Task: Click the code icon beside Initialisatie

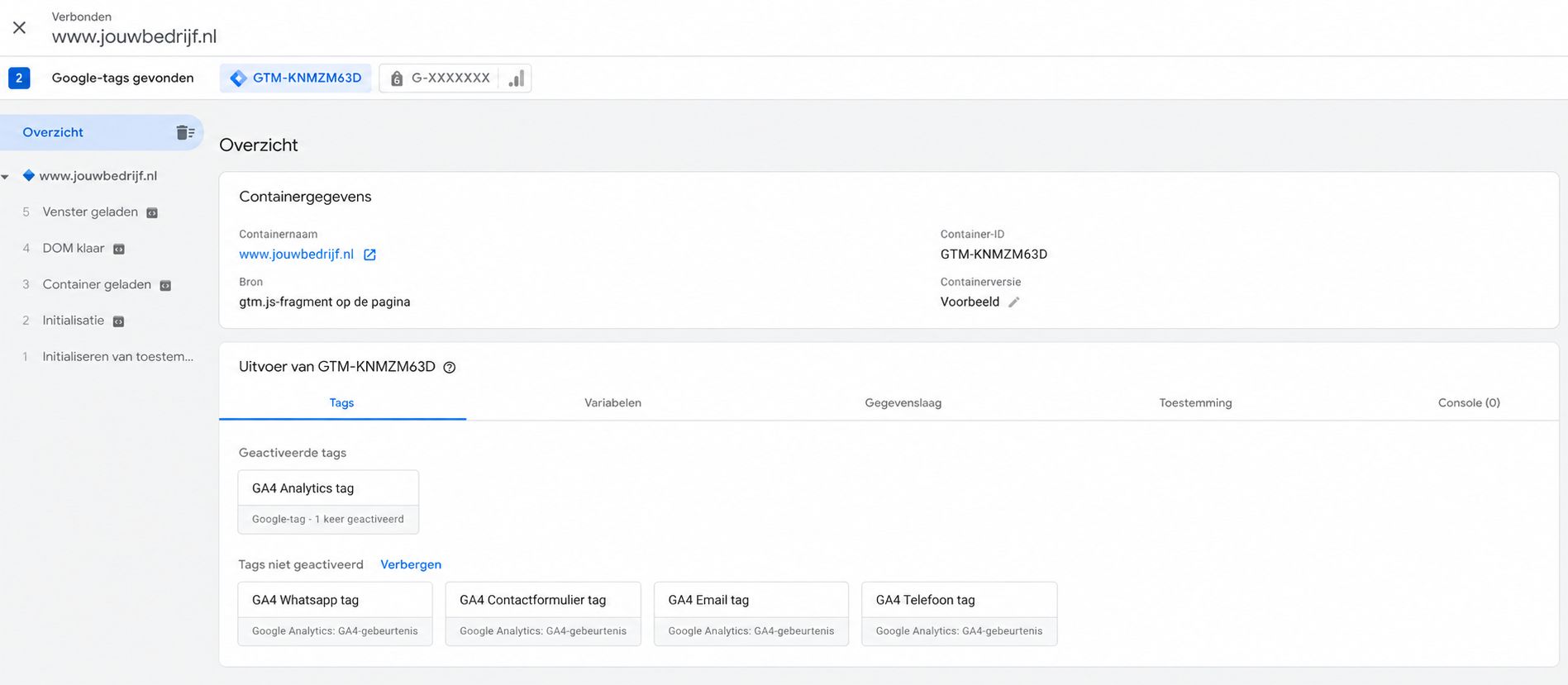Action: (x=119, y=321)
